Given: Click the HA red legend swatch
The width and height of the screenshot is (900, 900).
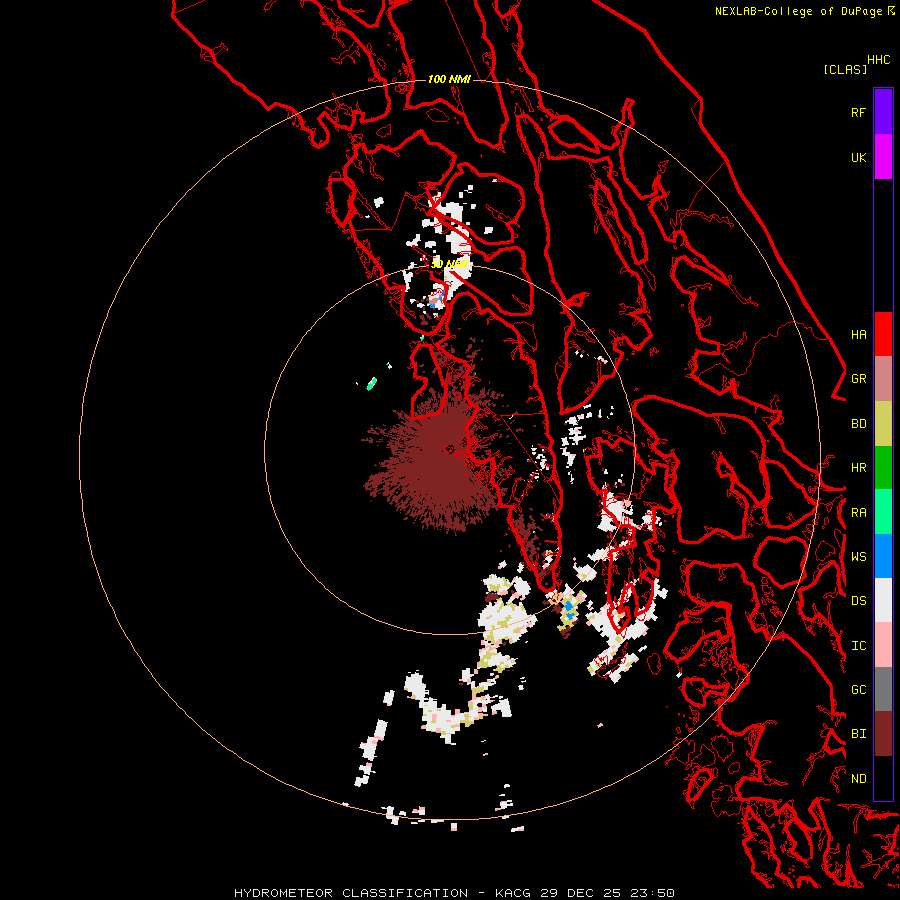Looking at the screenshot, I should click(x=883, y=334).
